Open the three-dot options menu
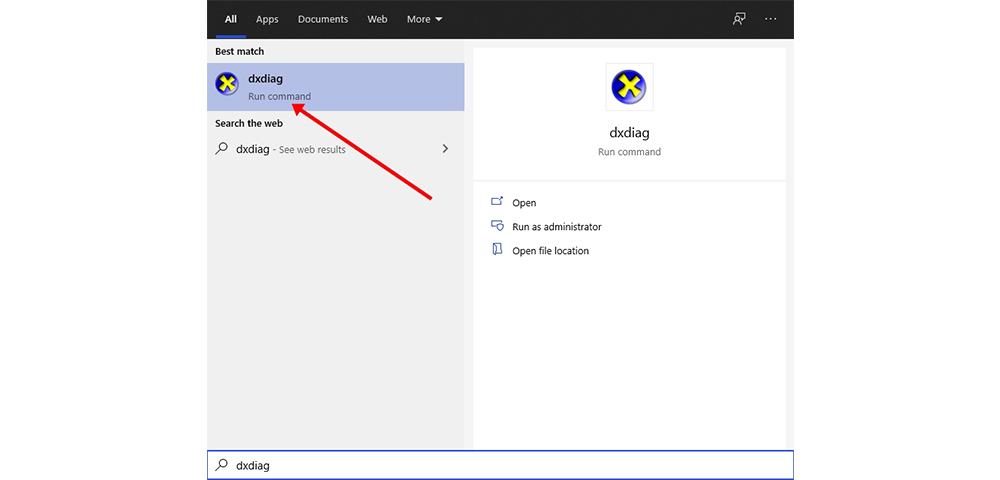 (x=770, y=19)
